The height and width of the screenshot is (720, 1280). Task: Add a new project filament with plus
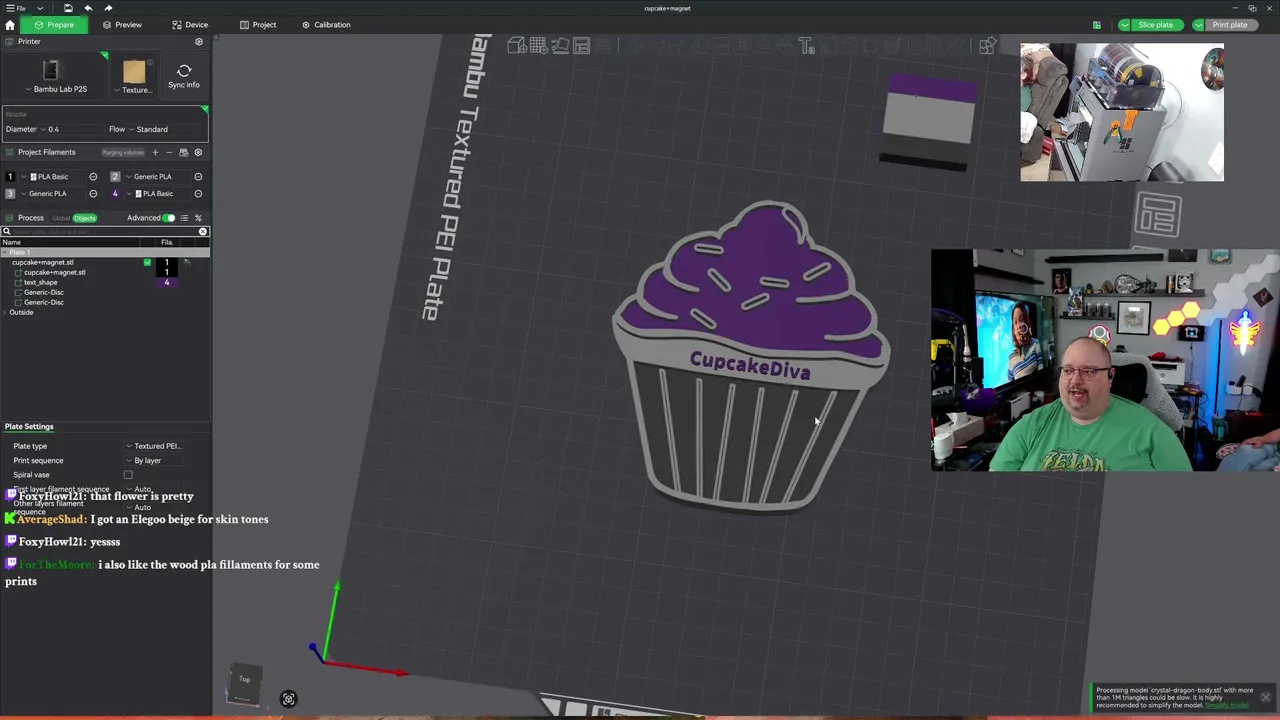point(155,152)
